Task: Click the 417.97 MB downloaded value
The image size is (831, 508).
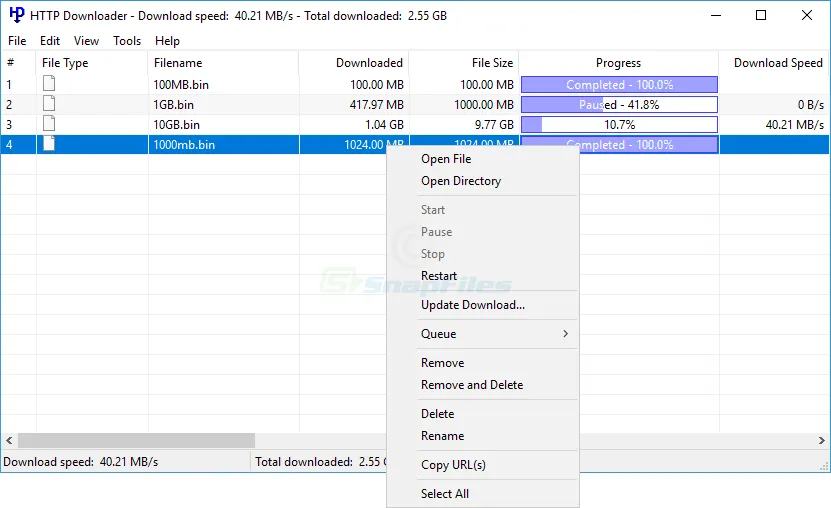Action: (x=376, y=105)
